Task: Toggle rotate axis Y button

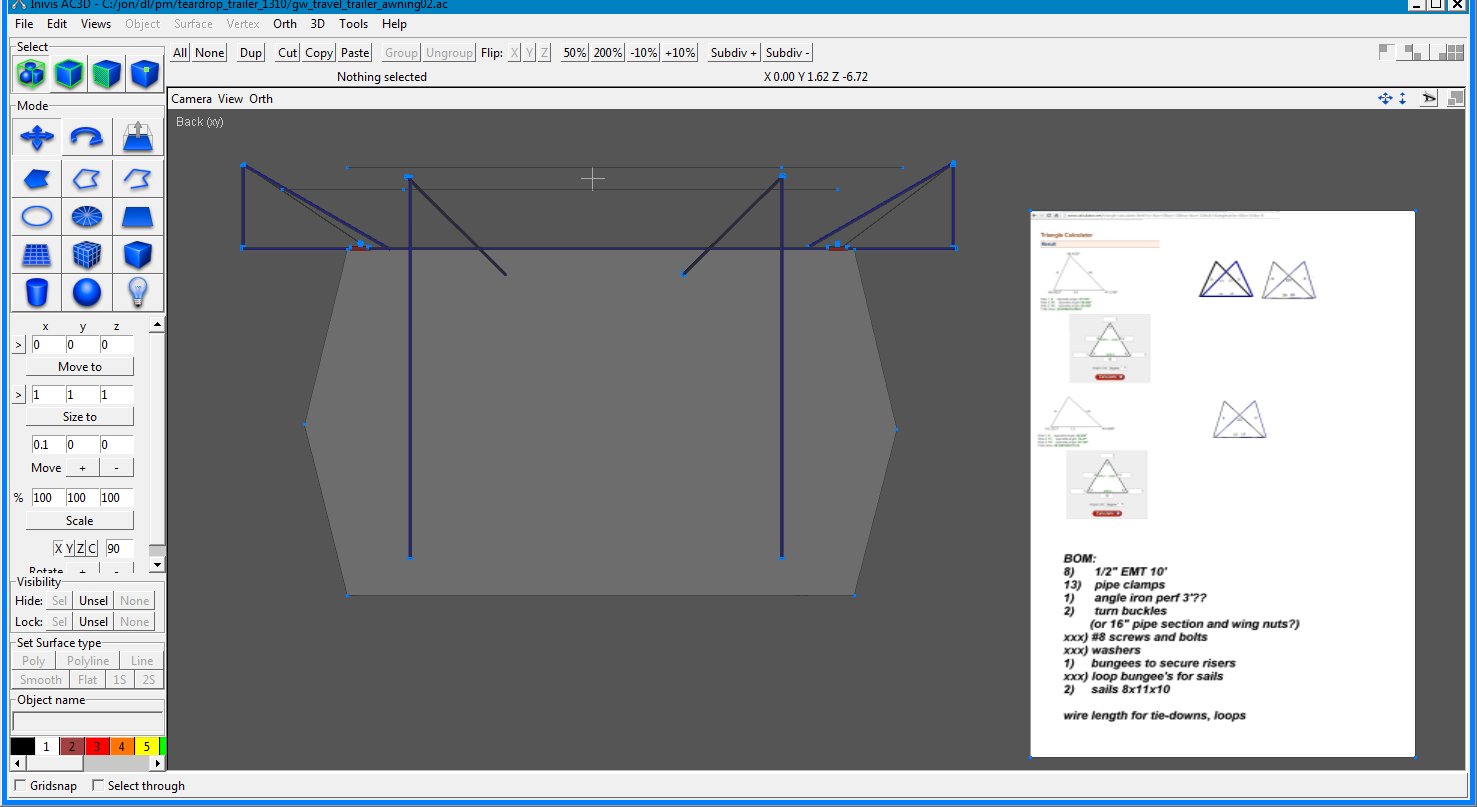Action: (x=69, y=548)
